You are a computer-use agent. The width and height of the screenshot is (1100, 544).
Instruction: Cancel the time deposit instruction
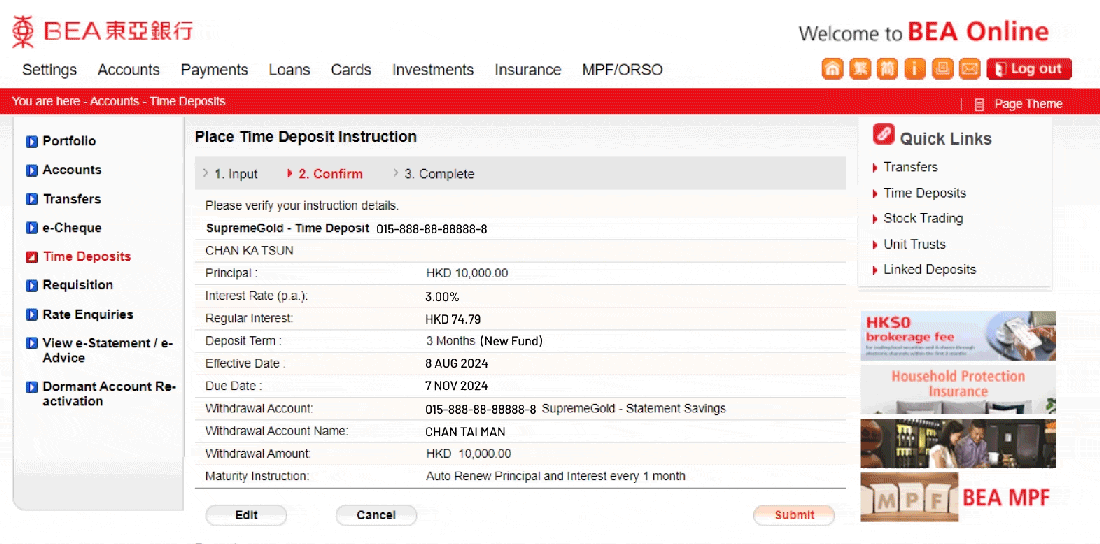click(x=376, y=515)
